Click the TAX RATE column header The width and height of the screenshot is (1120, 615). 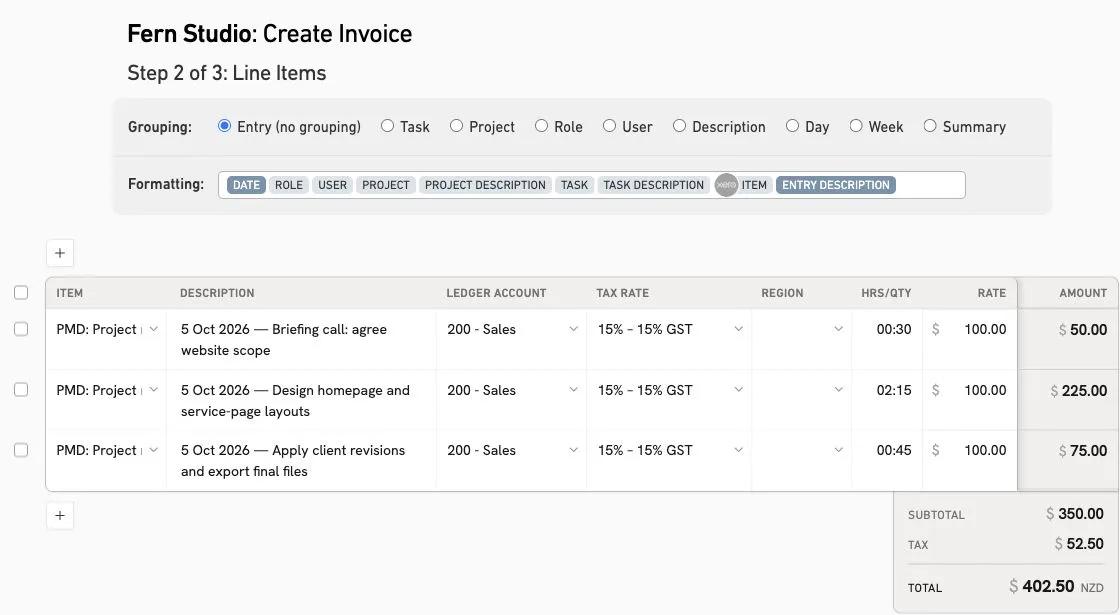pos(623,293)
